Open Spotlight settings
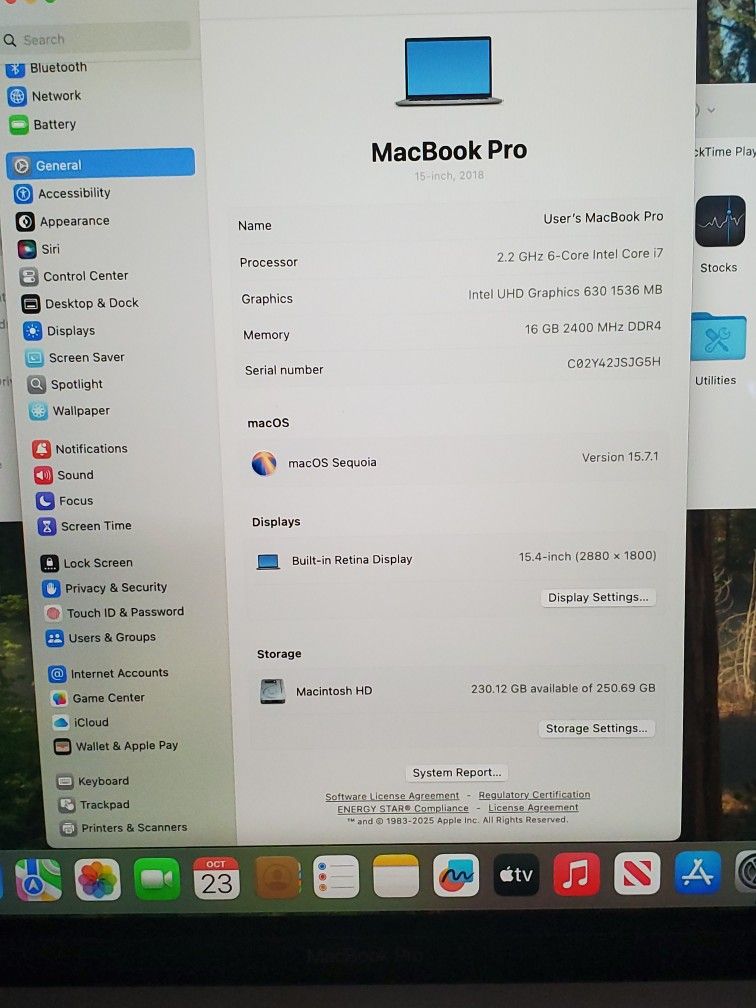756x1008 pixels. [x=65, y=384]
